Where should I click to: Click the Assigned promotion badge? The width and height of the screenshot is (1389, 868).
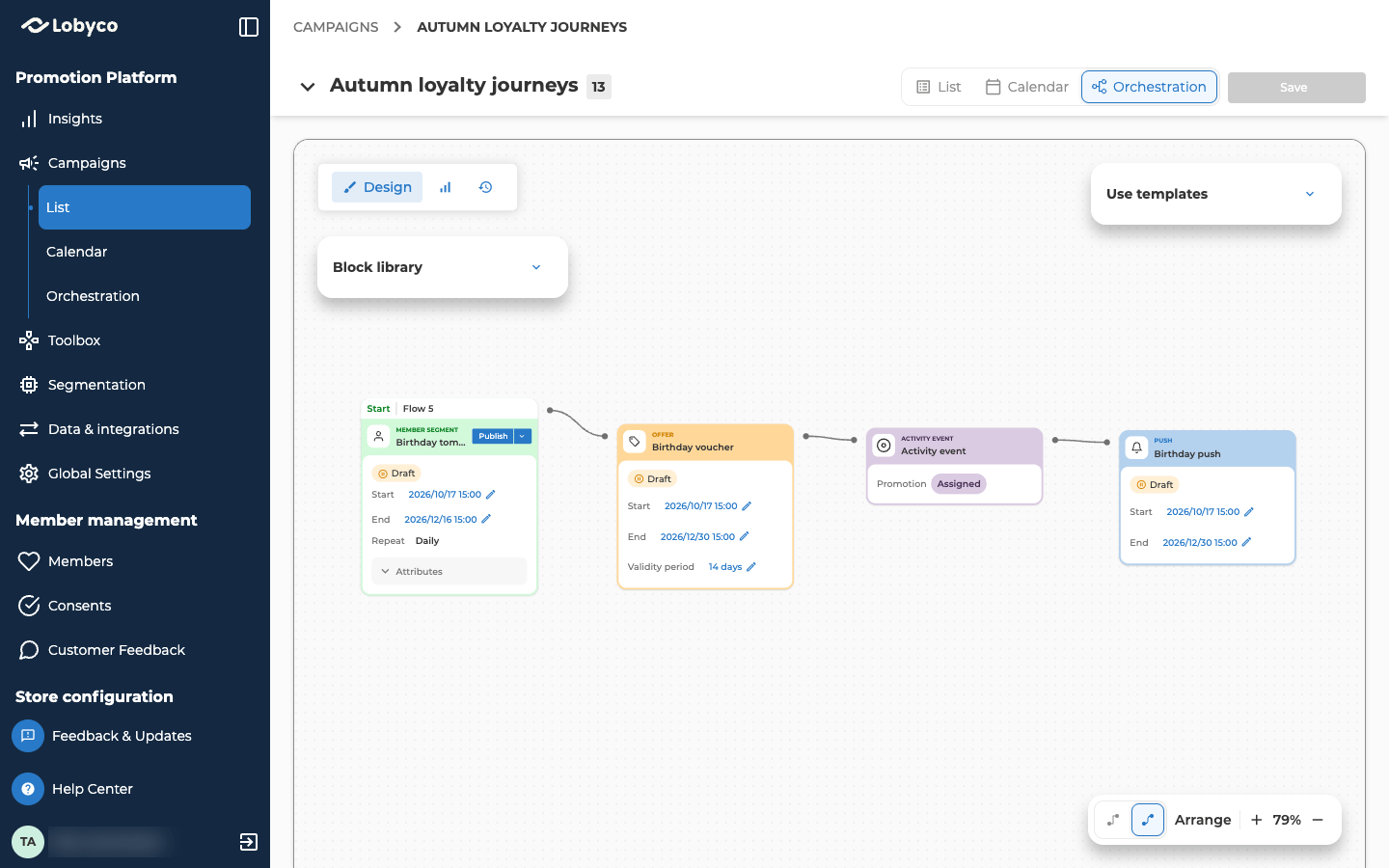pyautogui.click(x=959, y=484)
